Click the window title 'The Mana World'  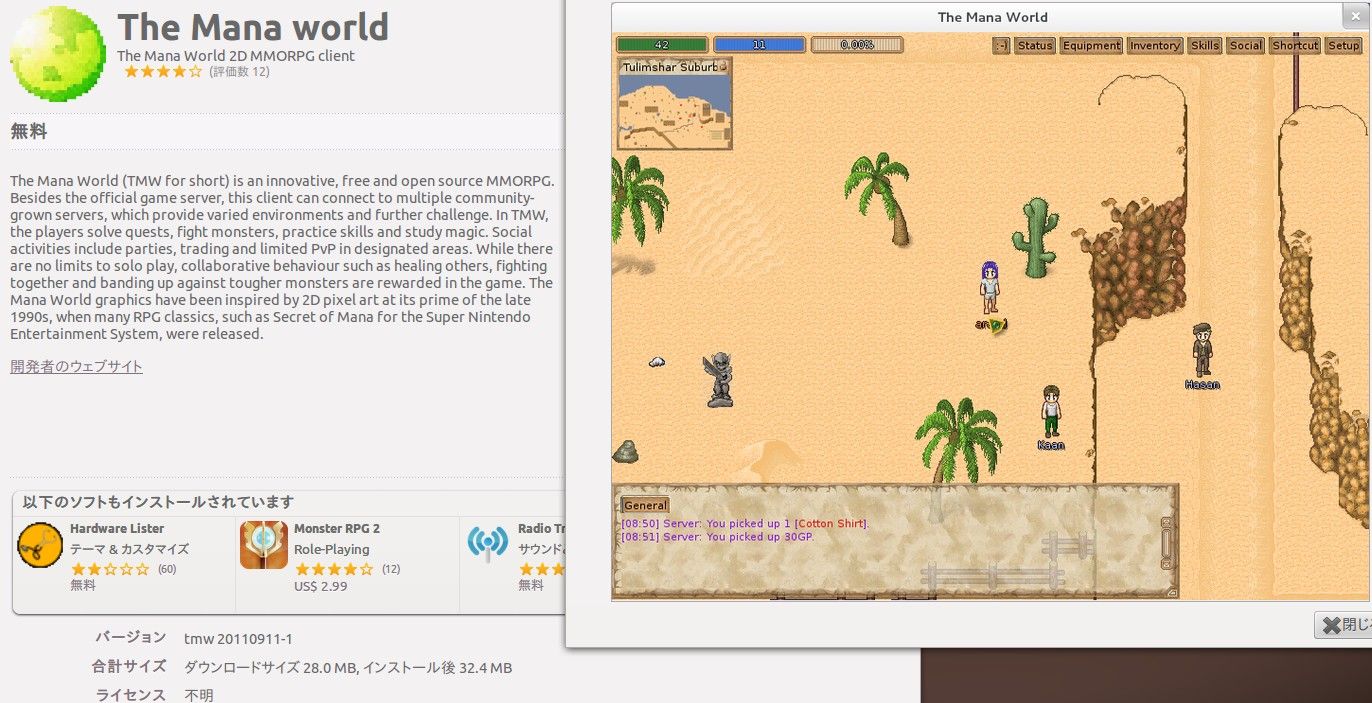click(992, 17)
